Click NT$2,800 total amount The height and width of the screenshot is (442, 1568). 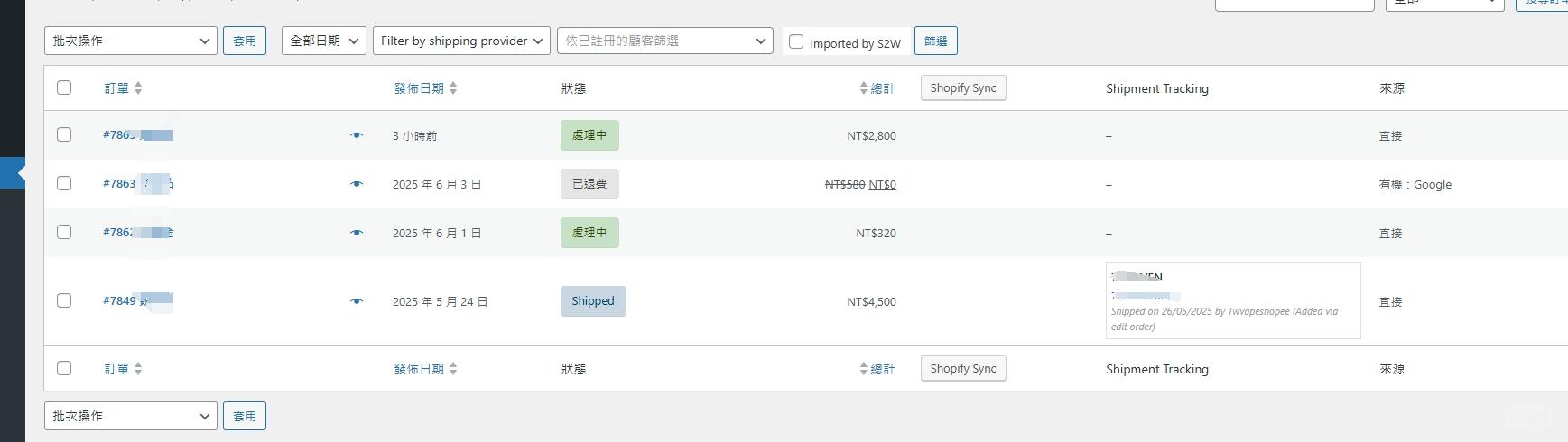click(x=871, y=136)
